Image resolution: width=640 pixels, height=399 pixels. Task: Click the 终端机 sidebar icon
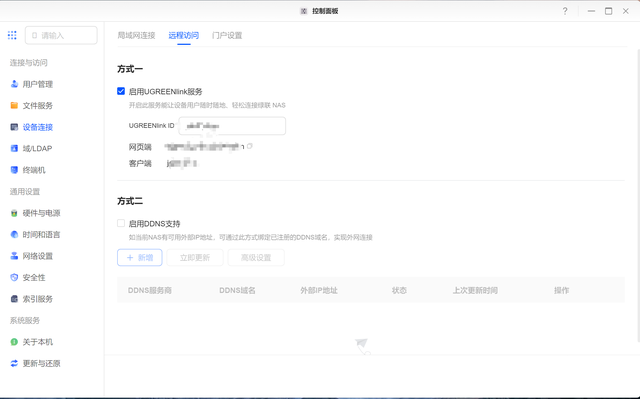point(14,170)
